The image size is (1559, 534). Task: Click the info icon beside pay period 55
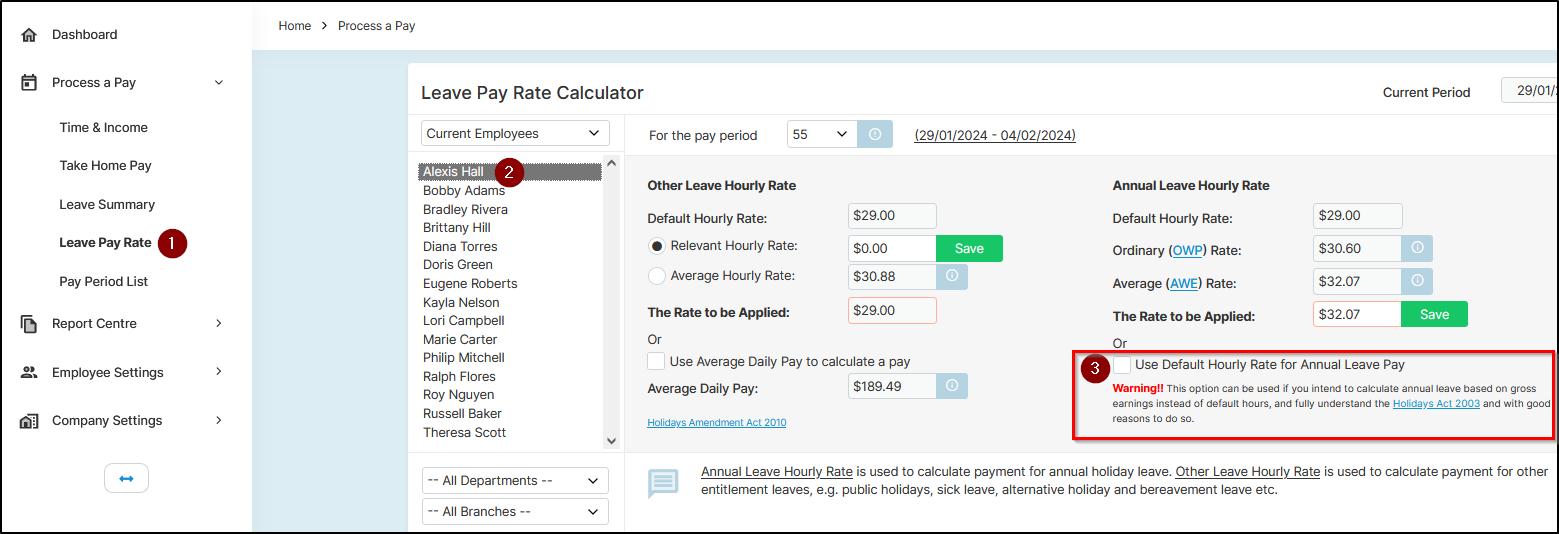[x=874, y=134]
